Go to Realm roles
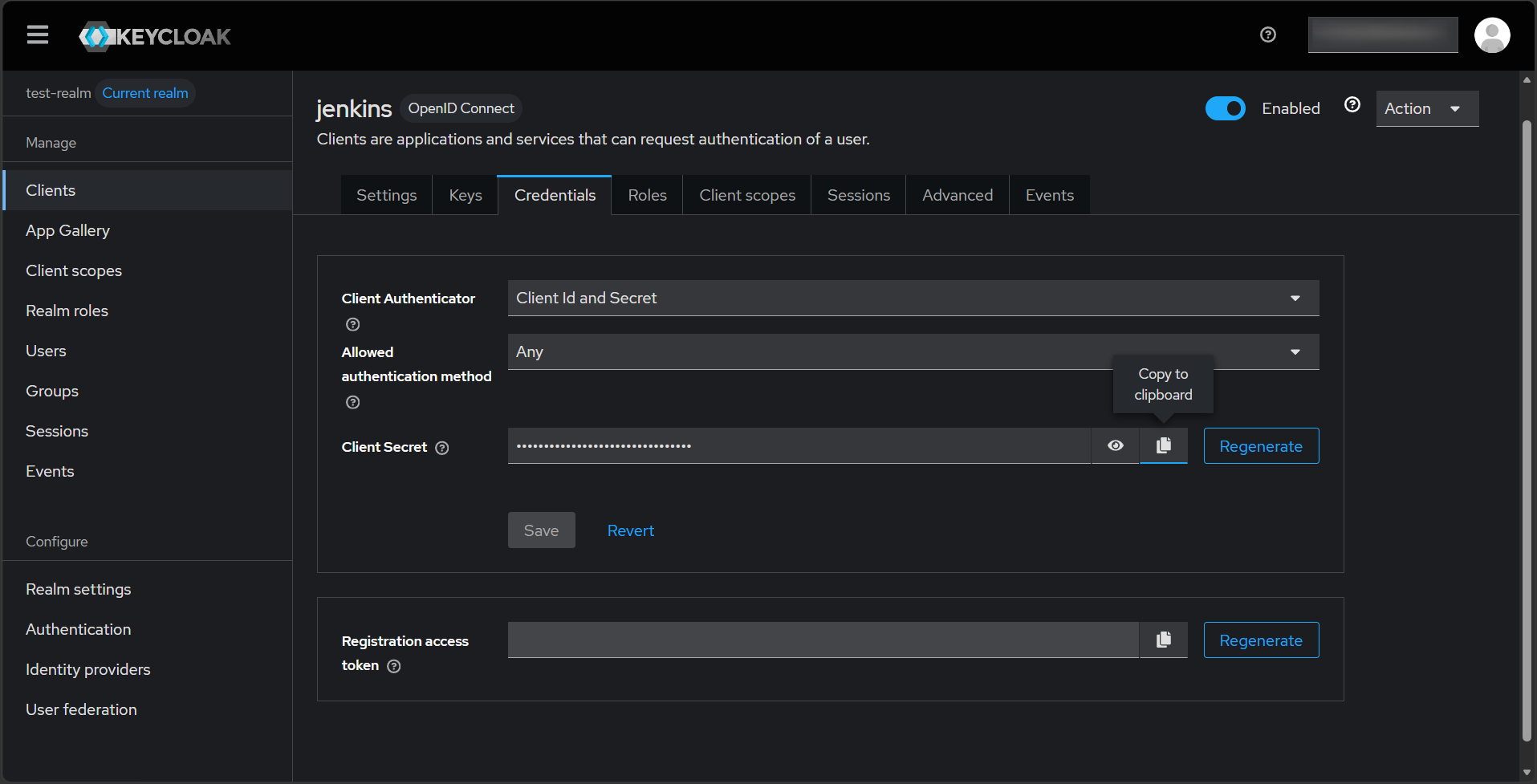This screenshot has height=784, width=1537. click(x=148, y=311)
